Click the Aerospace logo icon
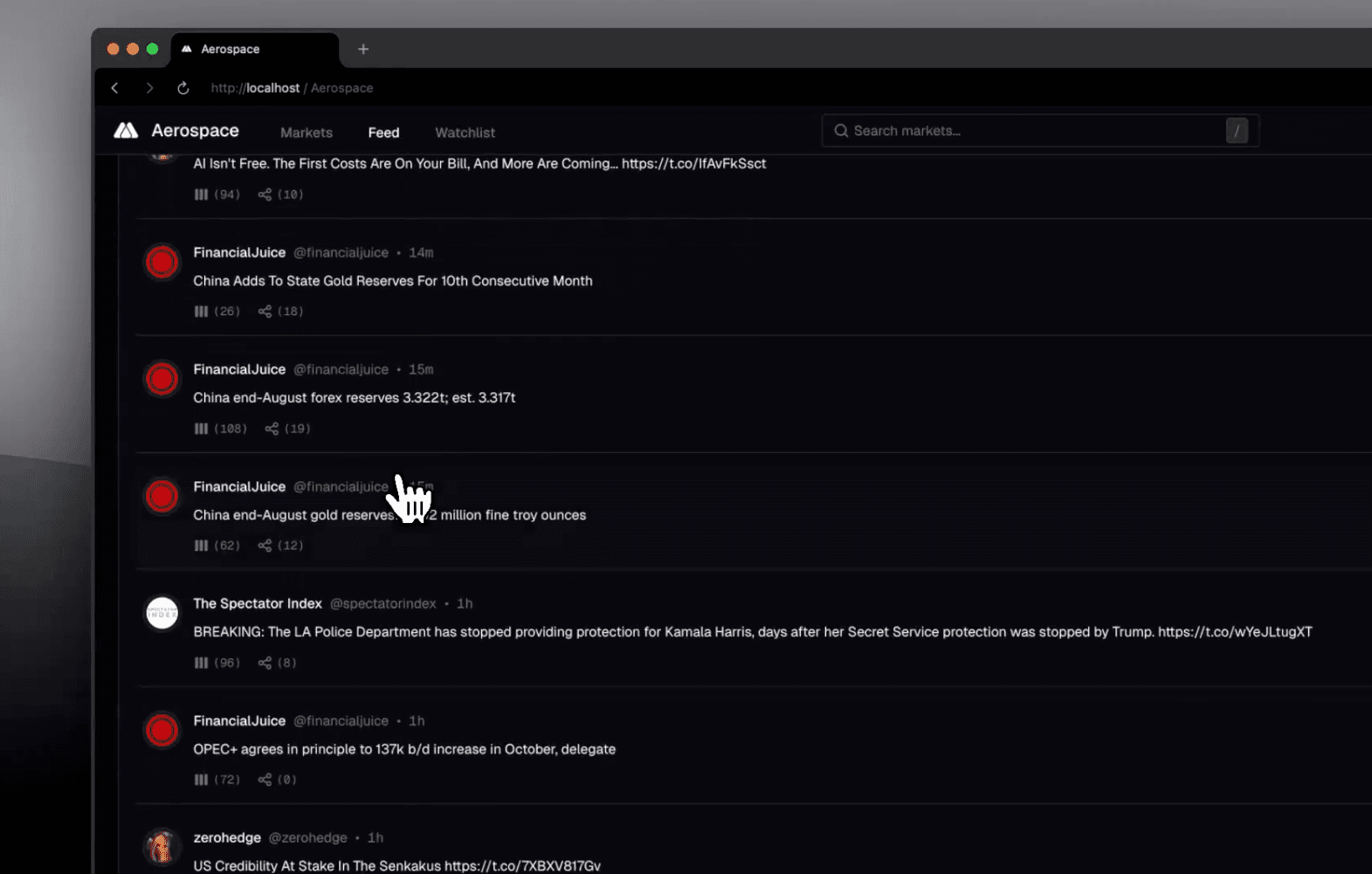 click(127, 131)
